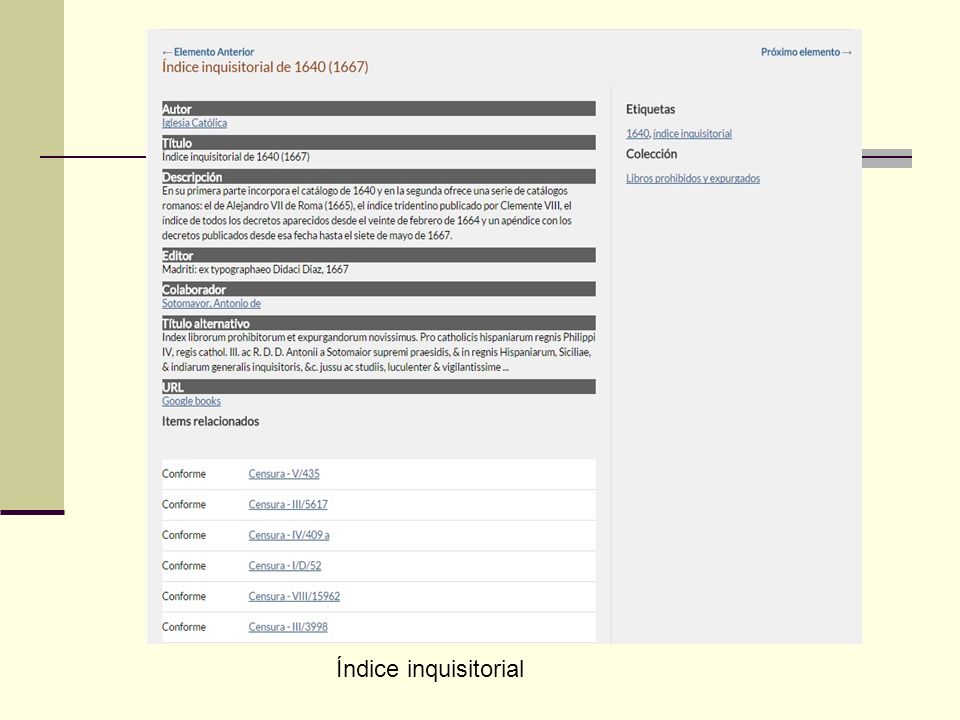Click the Conforme label beside Censura - III/3998

(x=184, y=627)
